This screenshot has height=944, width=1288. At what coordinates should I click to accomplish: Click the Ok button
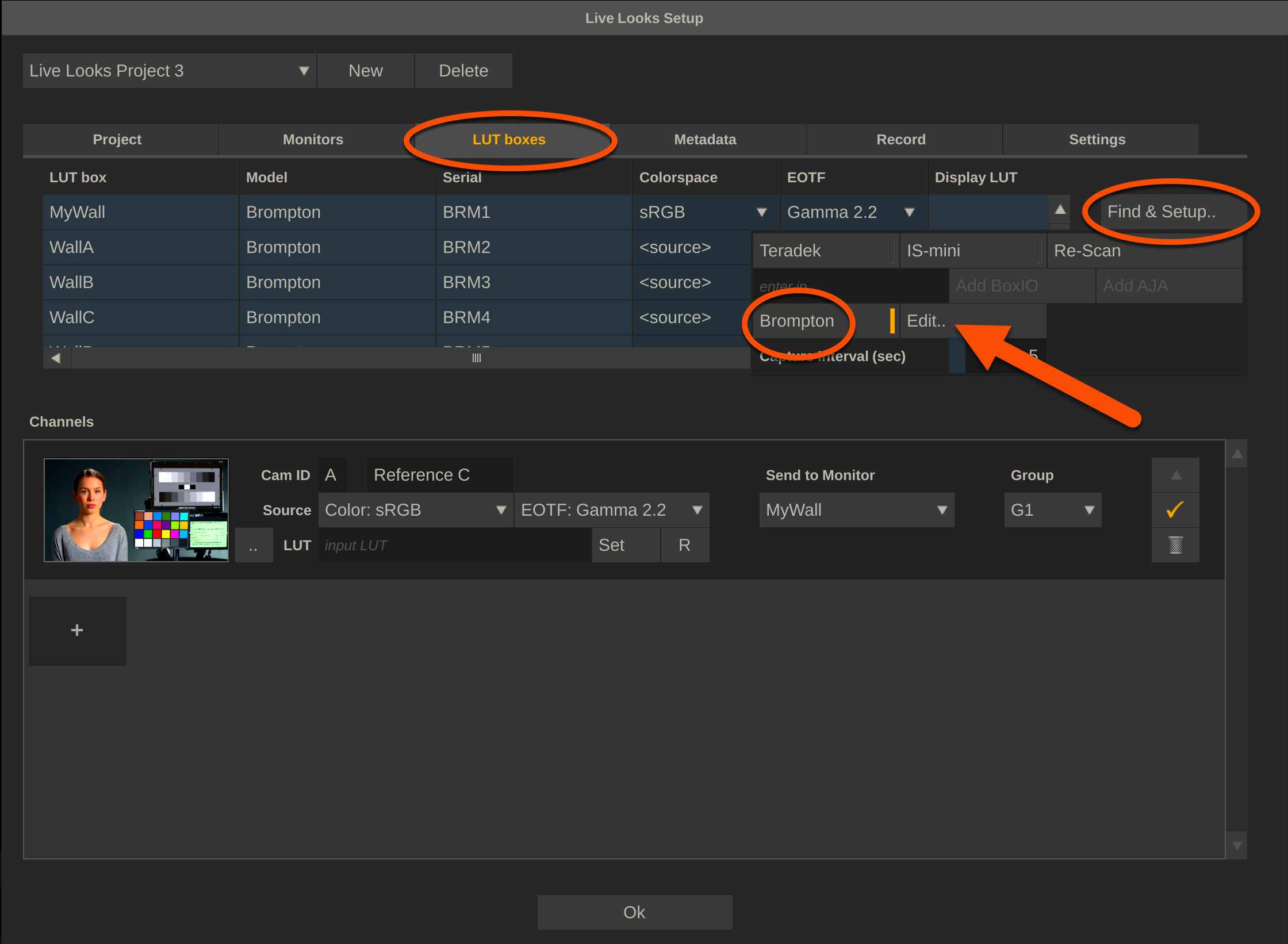[x=634, y=912]
